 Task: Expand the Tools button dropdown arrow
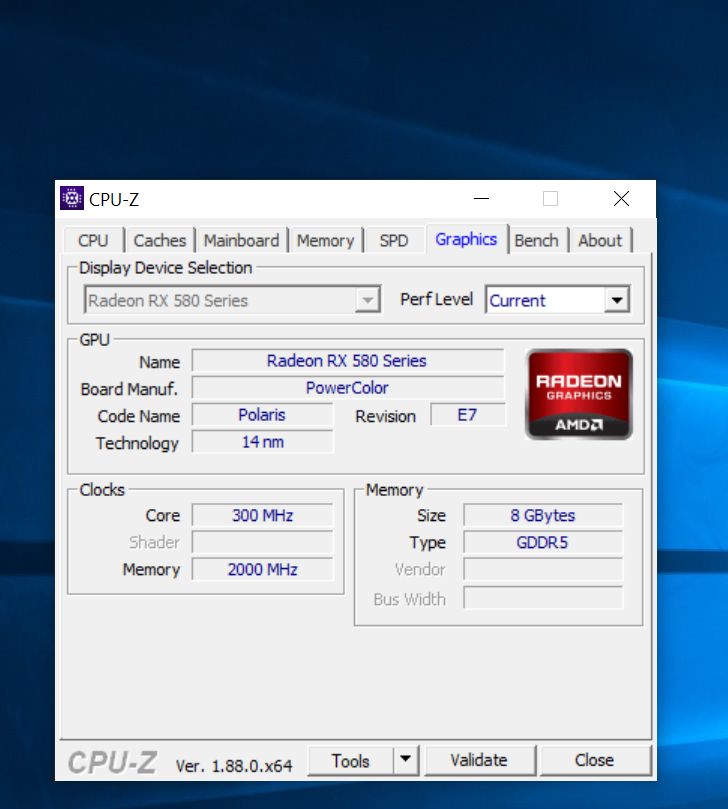406,759
